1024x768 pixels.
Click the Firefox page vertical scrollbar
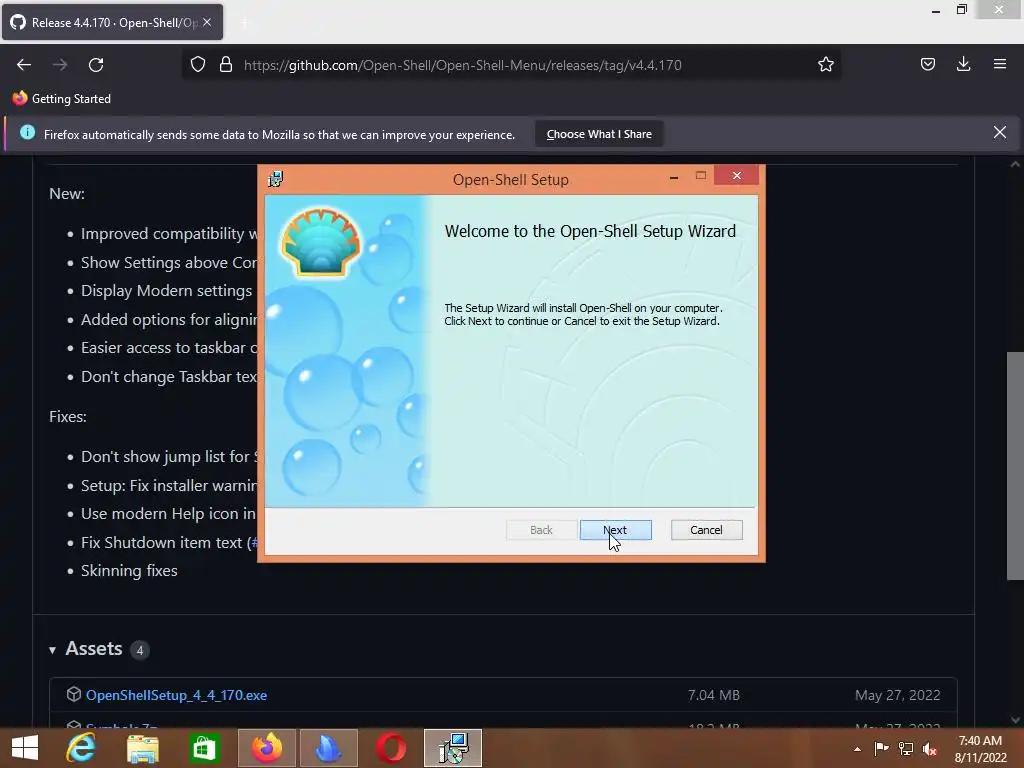click(x=1015, y=466)
